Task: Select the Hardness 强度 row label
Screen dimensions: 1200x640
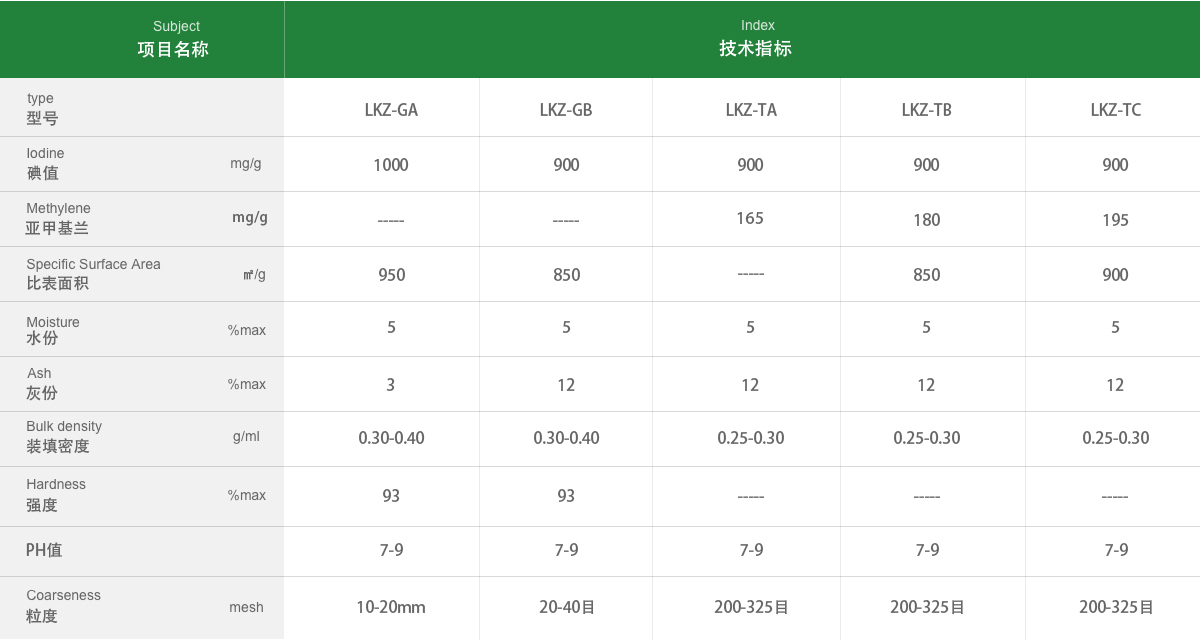Action: click(x=56, y=495)
